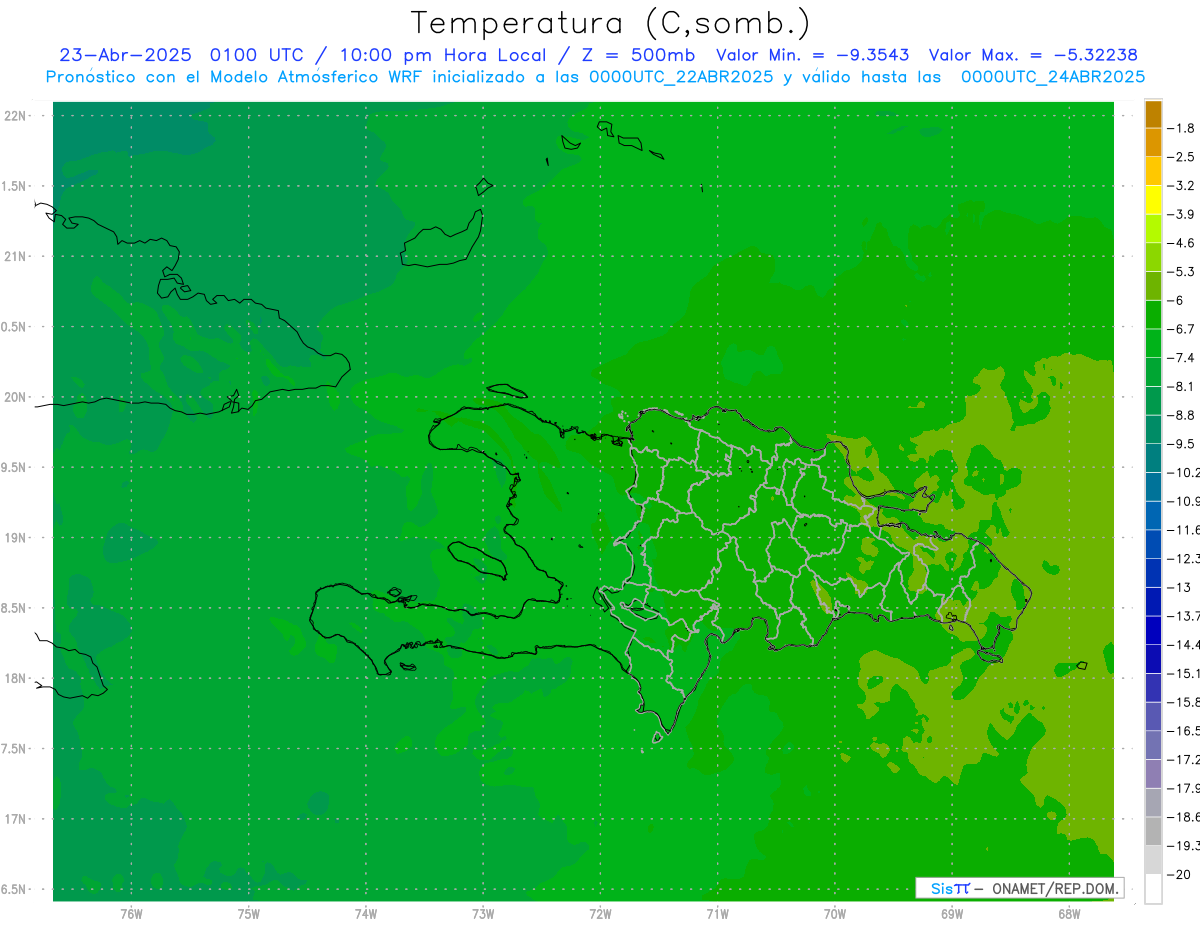This screenshot has width=1200, height=927.
Task: Click the '-9.5' colorbar label
Action: (x=1181, y=444)
